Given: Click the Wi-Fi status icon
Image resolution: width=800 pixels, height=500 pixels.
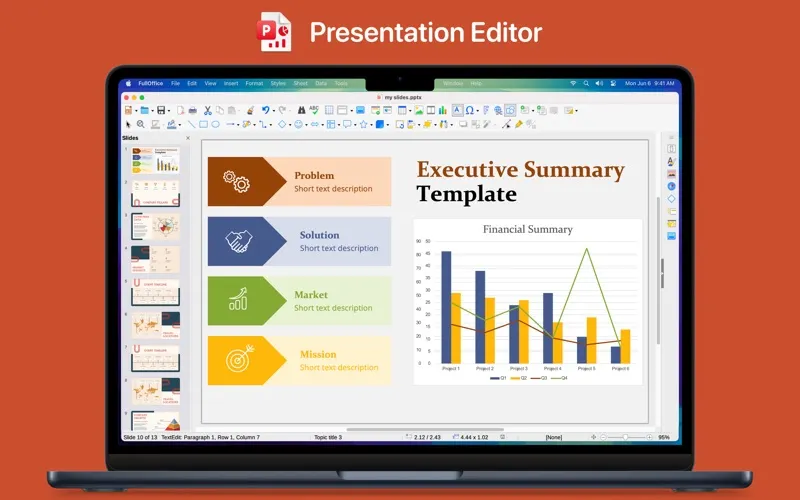Looking at the screenshot, I should click(x=573, y=83).
